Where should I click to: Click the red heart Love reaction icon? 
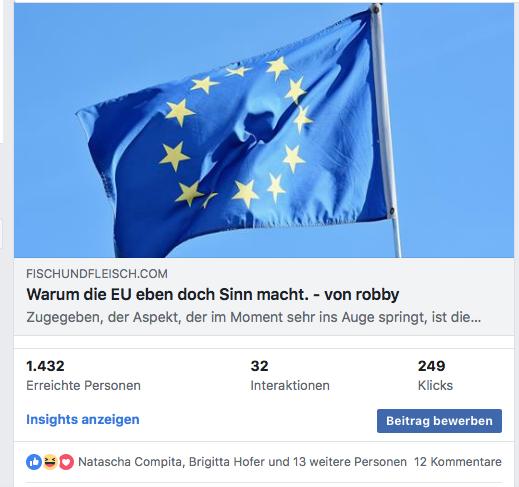[66, 462]
